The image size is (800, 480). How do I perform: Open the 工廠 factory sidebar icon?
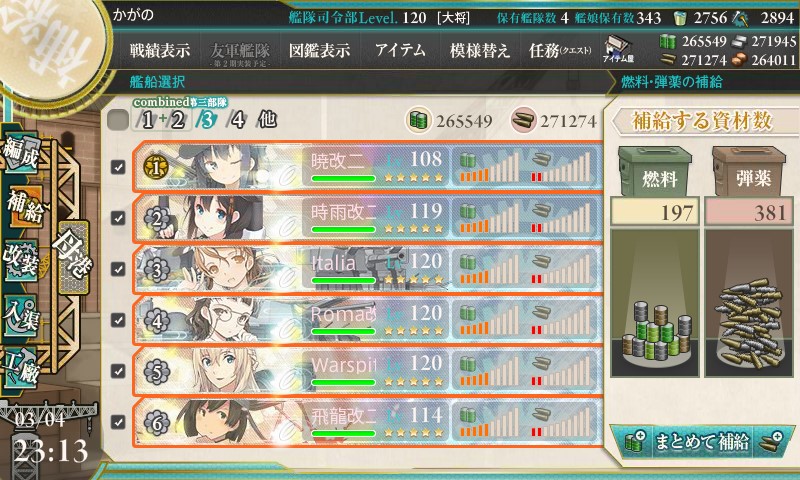(21, 368)
